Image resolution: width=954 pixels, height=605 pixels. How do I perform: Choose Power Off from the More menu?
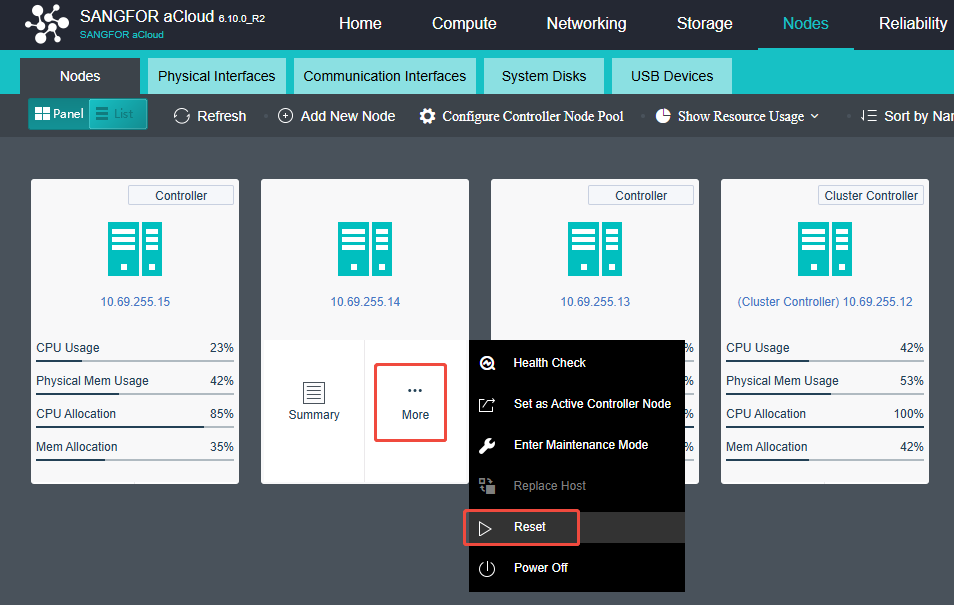[577, 568]
